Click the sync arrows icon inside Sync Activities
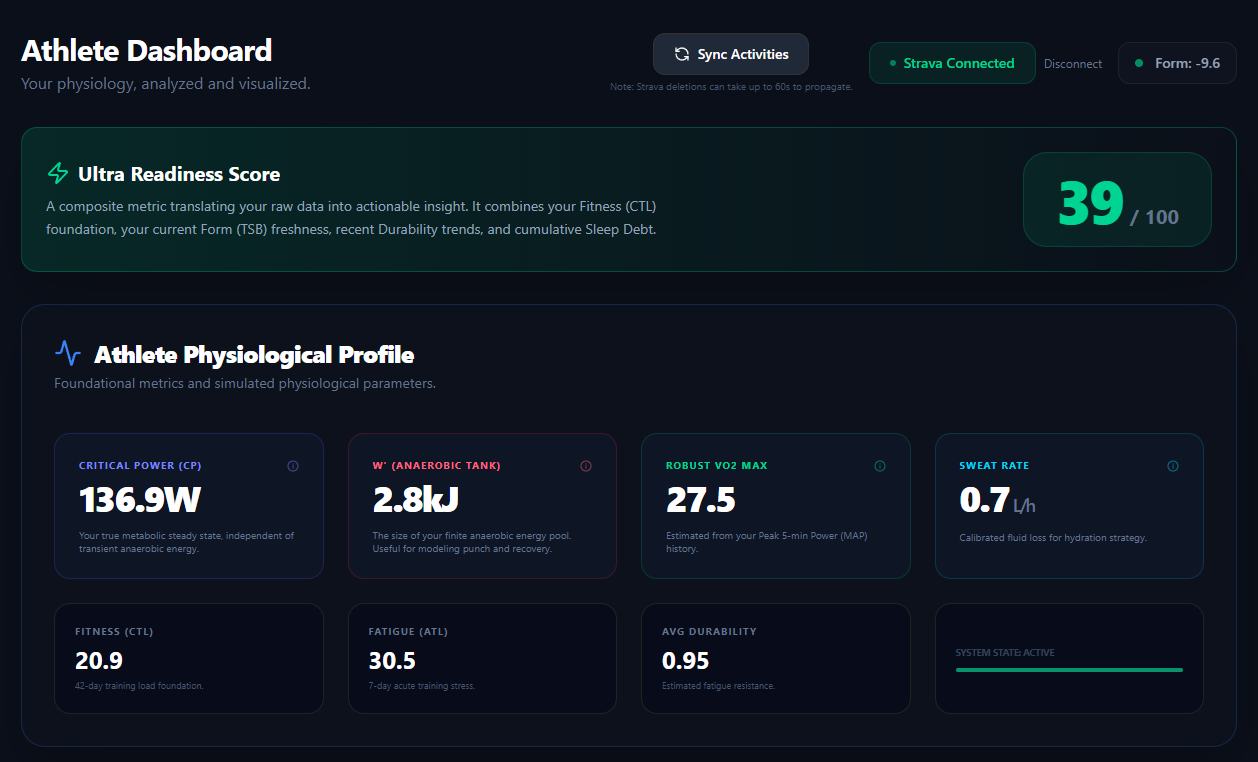Screen dimensions: 1258x762 click(x=682, y=54)
